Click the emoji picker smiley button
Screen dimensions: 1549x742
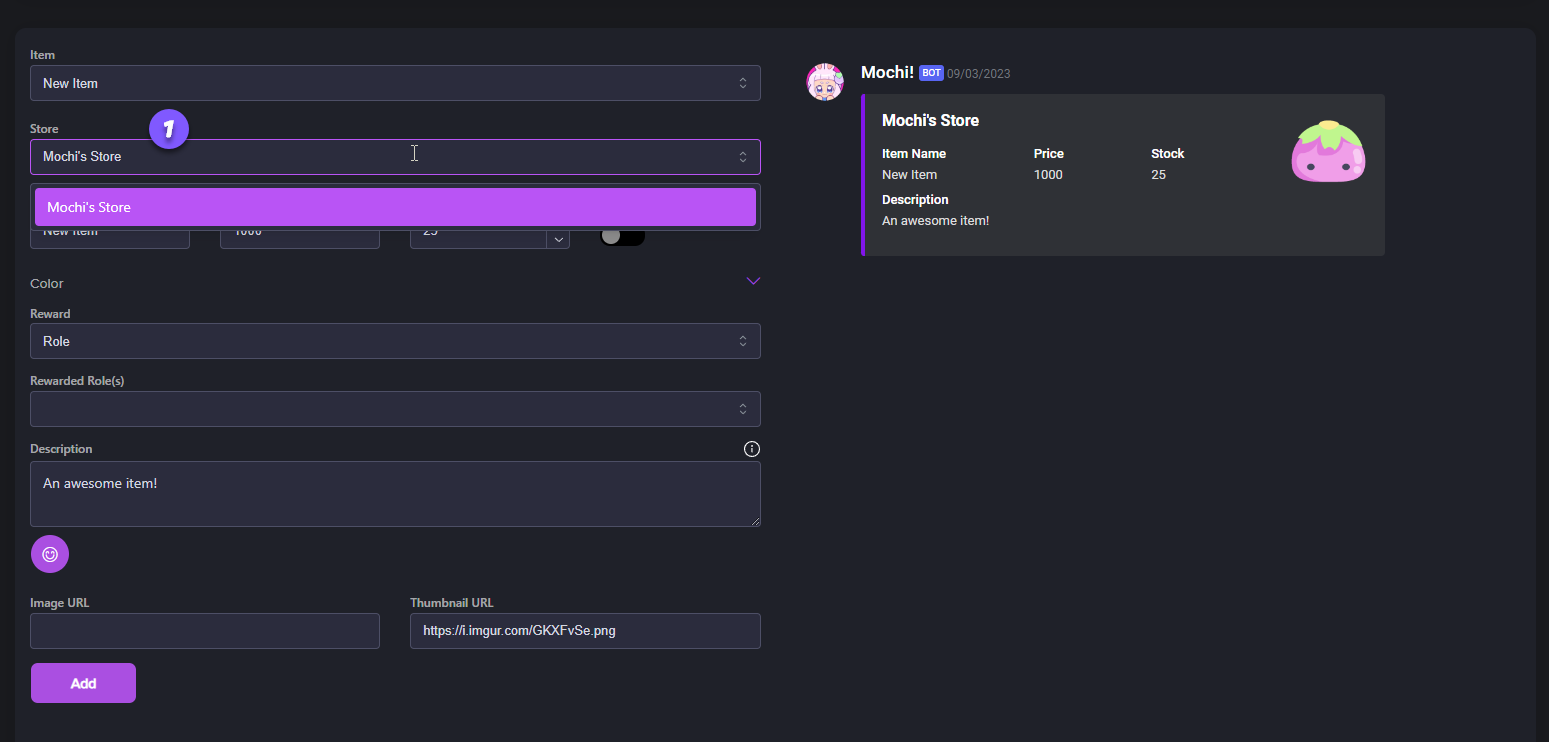pos(50,554)
